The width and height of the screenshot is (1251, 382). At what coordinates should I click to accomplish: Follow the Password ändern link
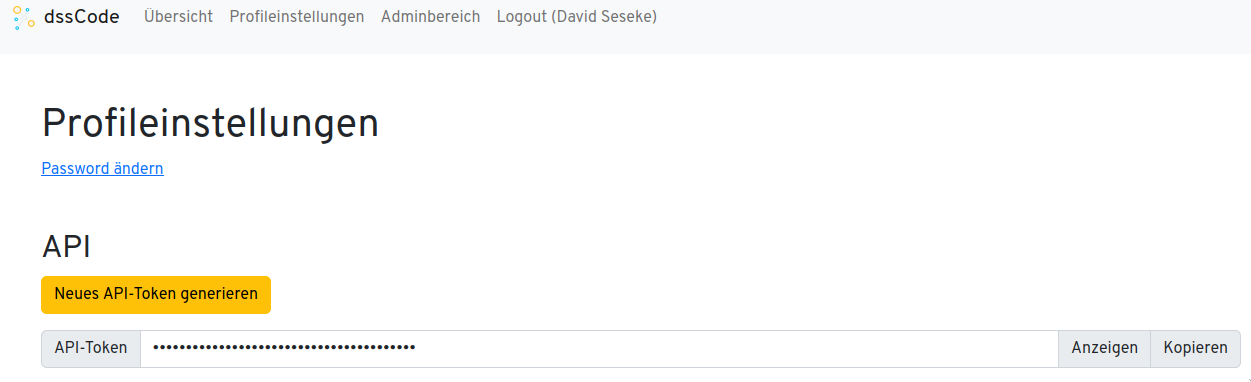pyautogui.click(x=102, y=168)
